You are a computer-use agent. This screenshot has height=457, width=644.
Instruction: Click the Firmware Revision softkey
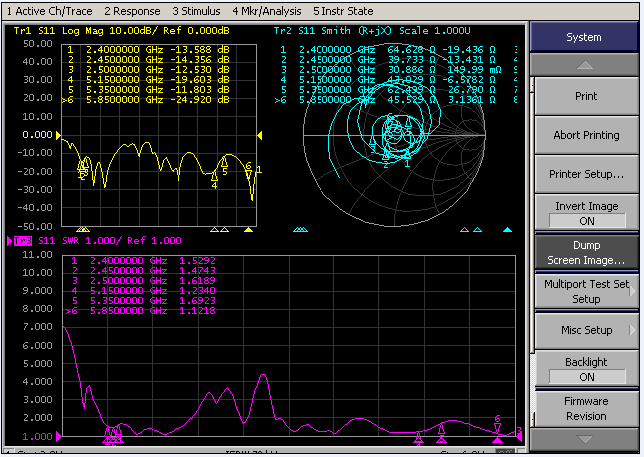click(x=586, y=408)
